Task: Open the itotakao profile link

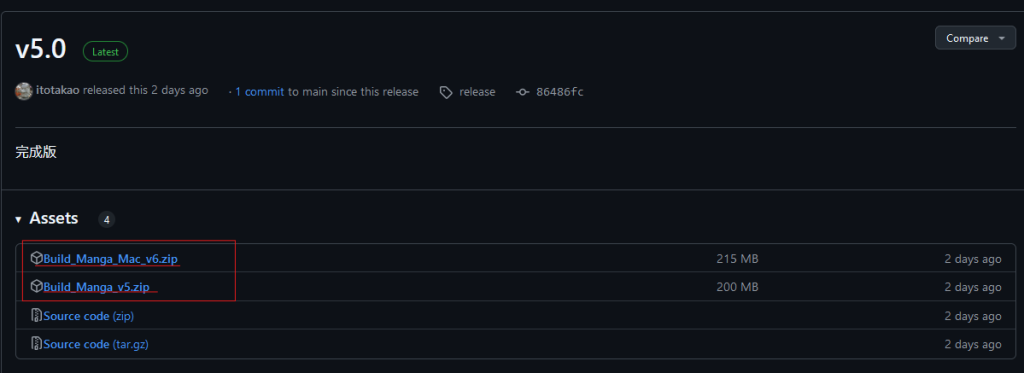Action: click(x=57, y=91)
